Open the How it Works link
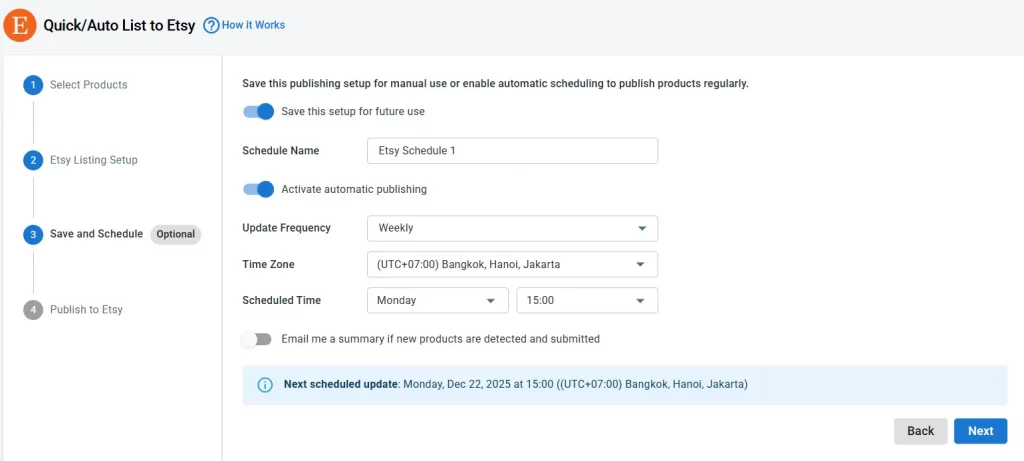1024x461 pixels. [x=253, y=25]
